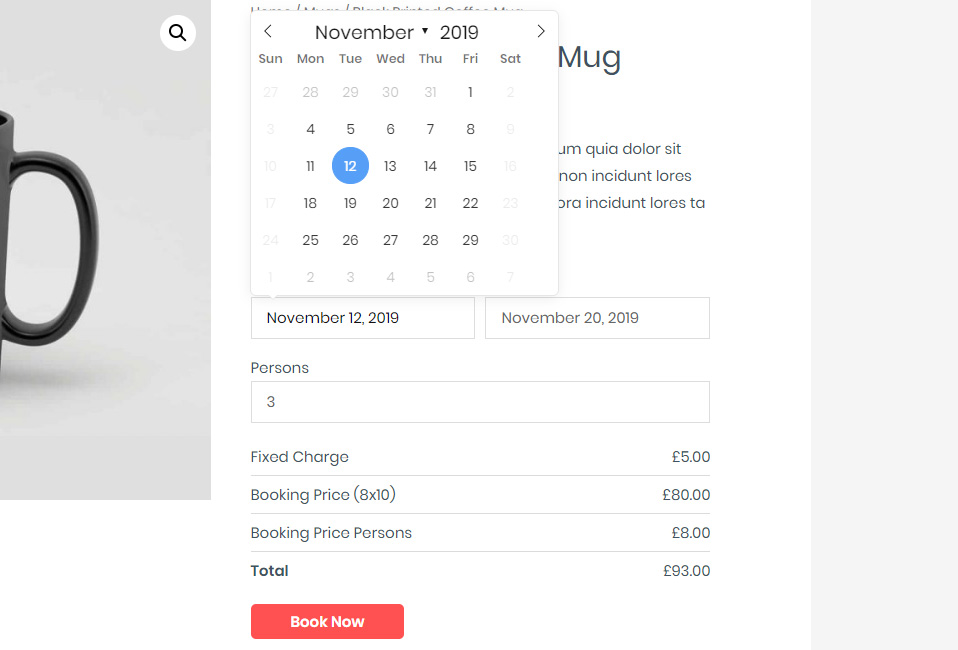This screenshot has height=650, width=958.
Task: Pick Wednesday November 27
Action: [390, 240]
